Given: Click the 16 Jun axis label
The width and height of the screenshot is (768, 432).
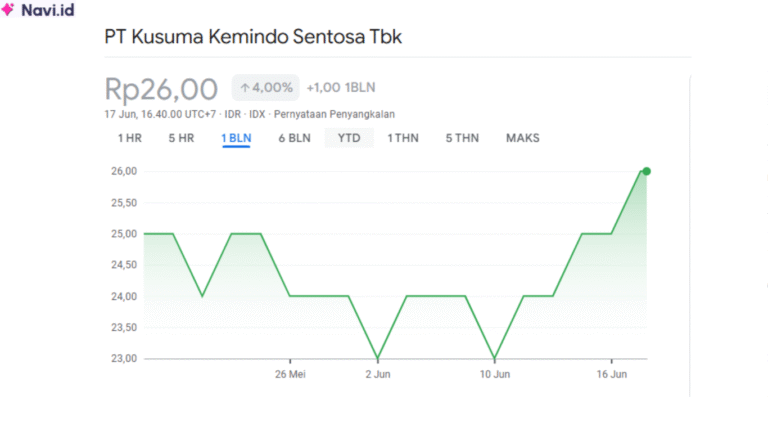Looking at the screenshot, I should (x=611, y=374).
